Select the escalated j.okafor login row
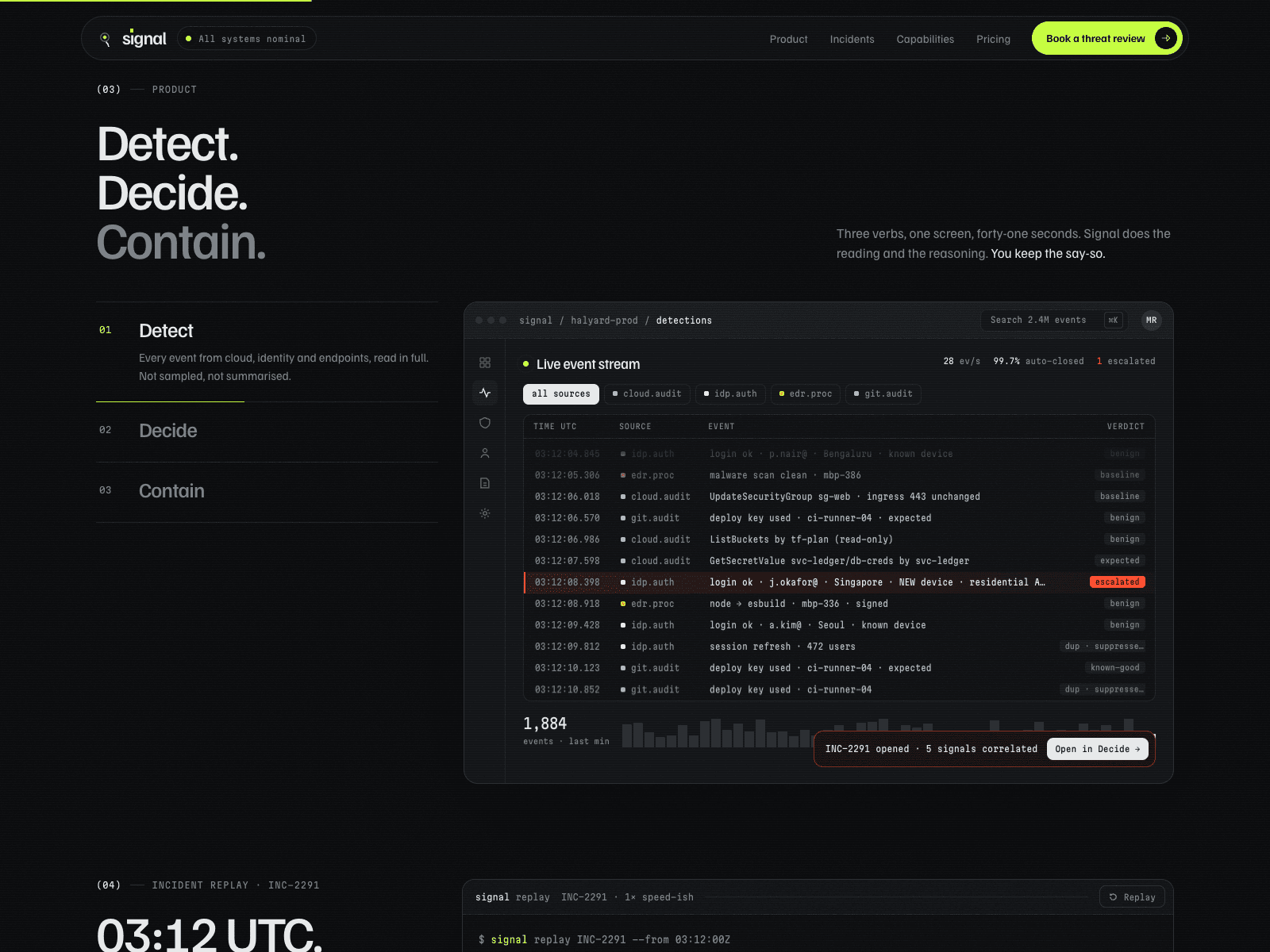This screenshot has height=952, width=1270. pos(839,582)
